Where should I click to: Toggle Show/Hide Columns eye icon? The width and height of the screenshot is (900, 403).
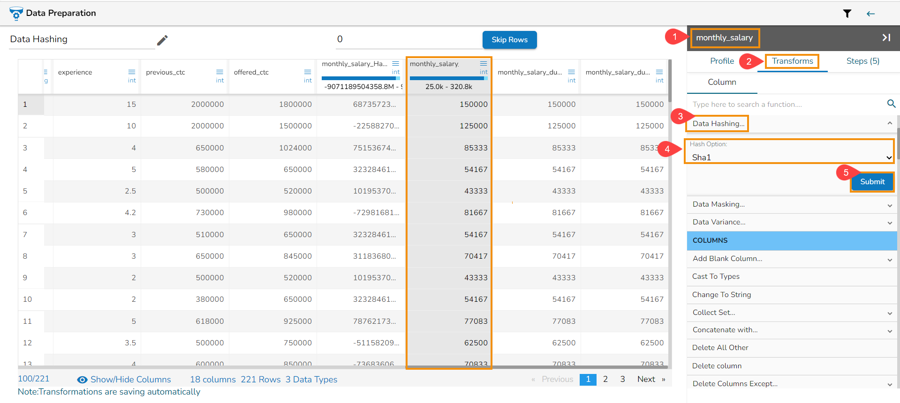(83, 380)
